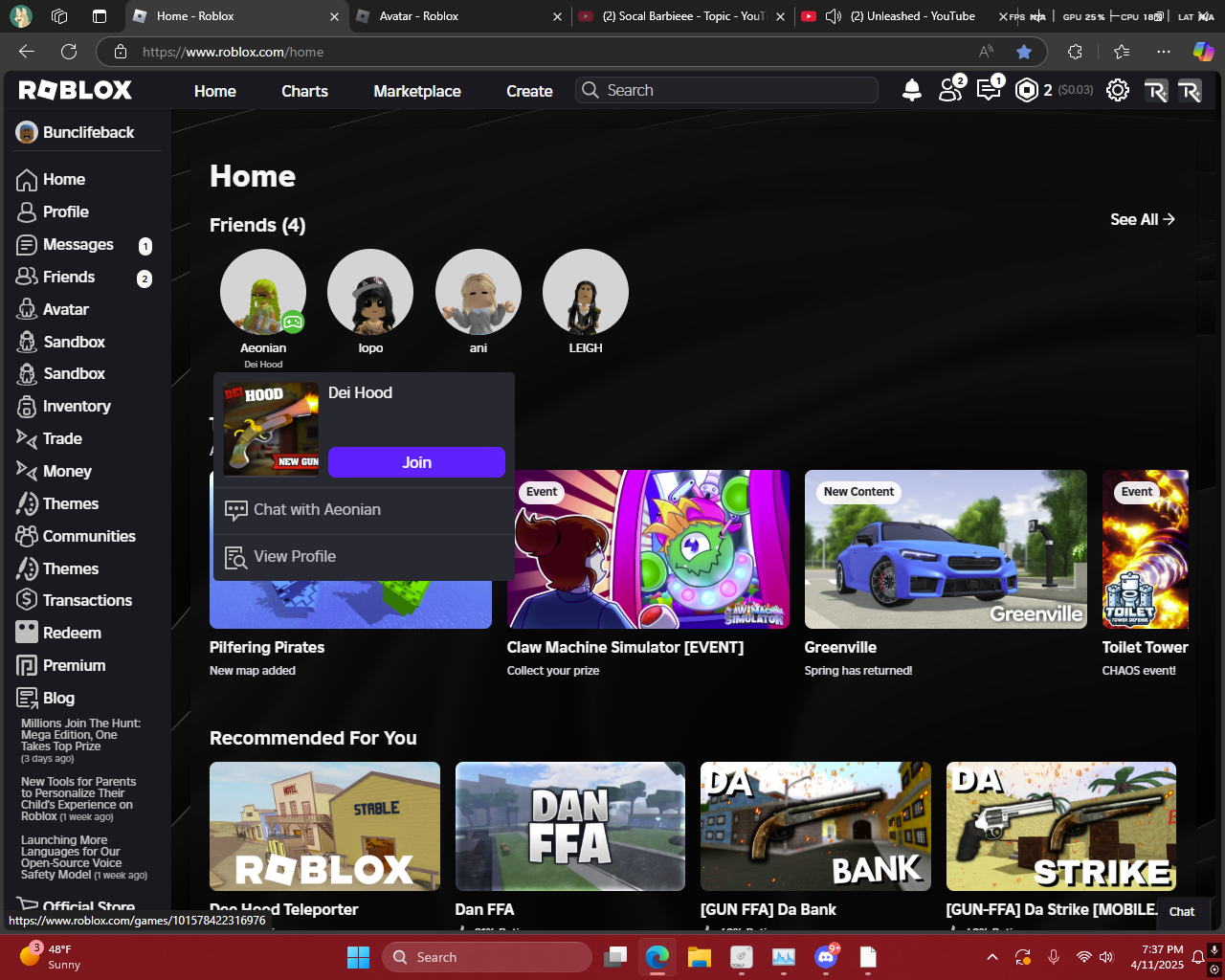The height and width of the screenshot is (980, 1225).
Task: Open ani's friend avatar
Action: 479,292
